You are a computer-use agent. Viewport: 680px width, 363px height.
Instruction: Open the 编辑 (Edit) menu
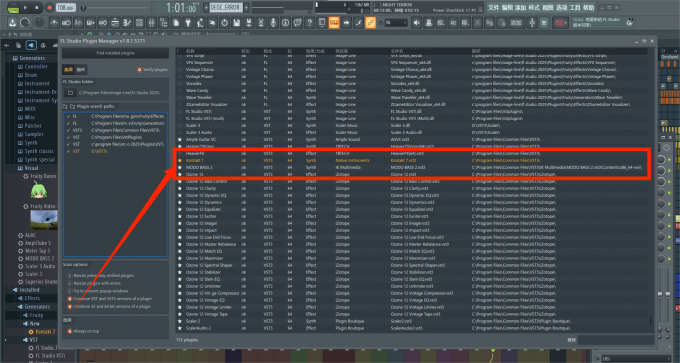coord(507,7)
